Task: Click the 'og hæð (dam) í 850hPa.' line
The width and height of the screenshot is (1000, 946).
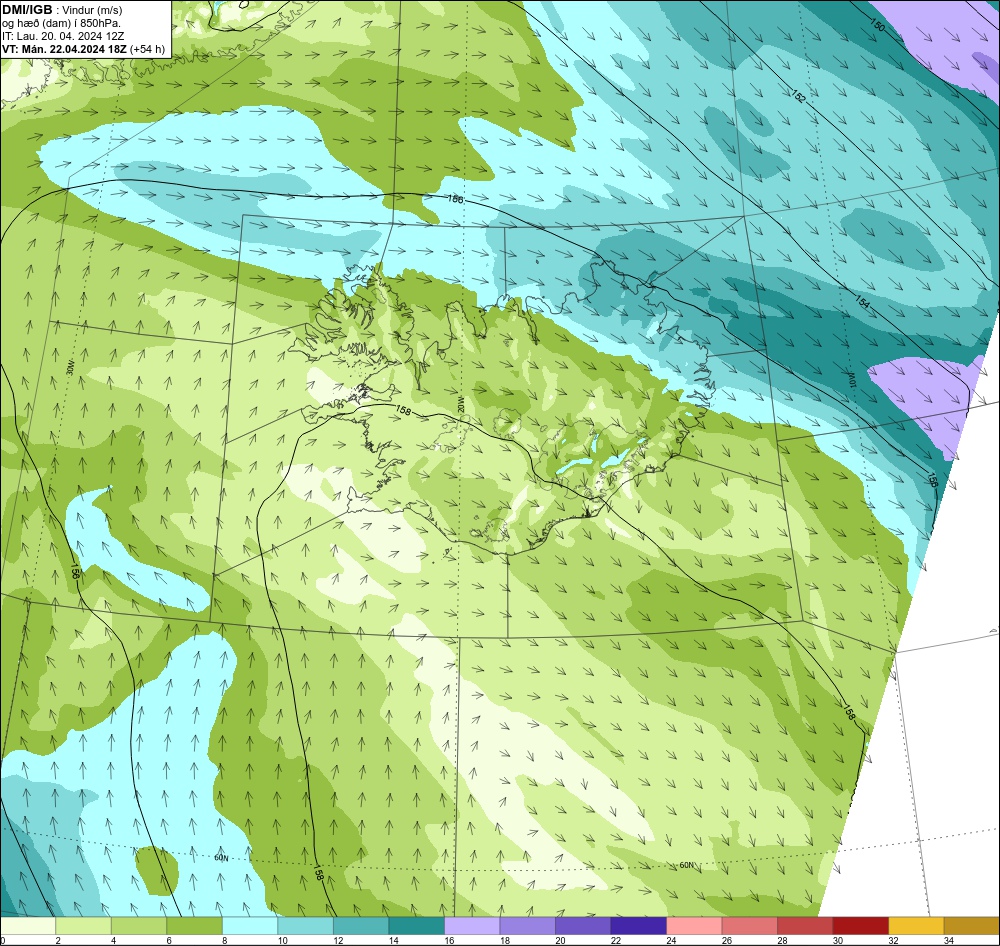Action: pos(61,23)
